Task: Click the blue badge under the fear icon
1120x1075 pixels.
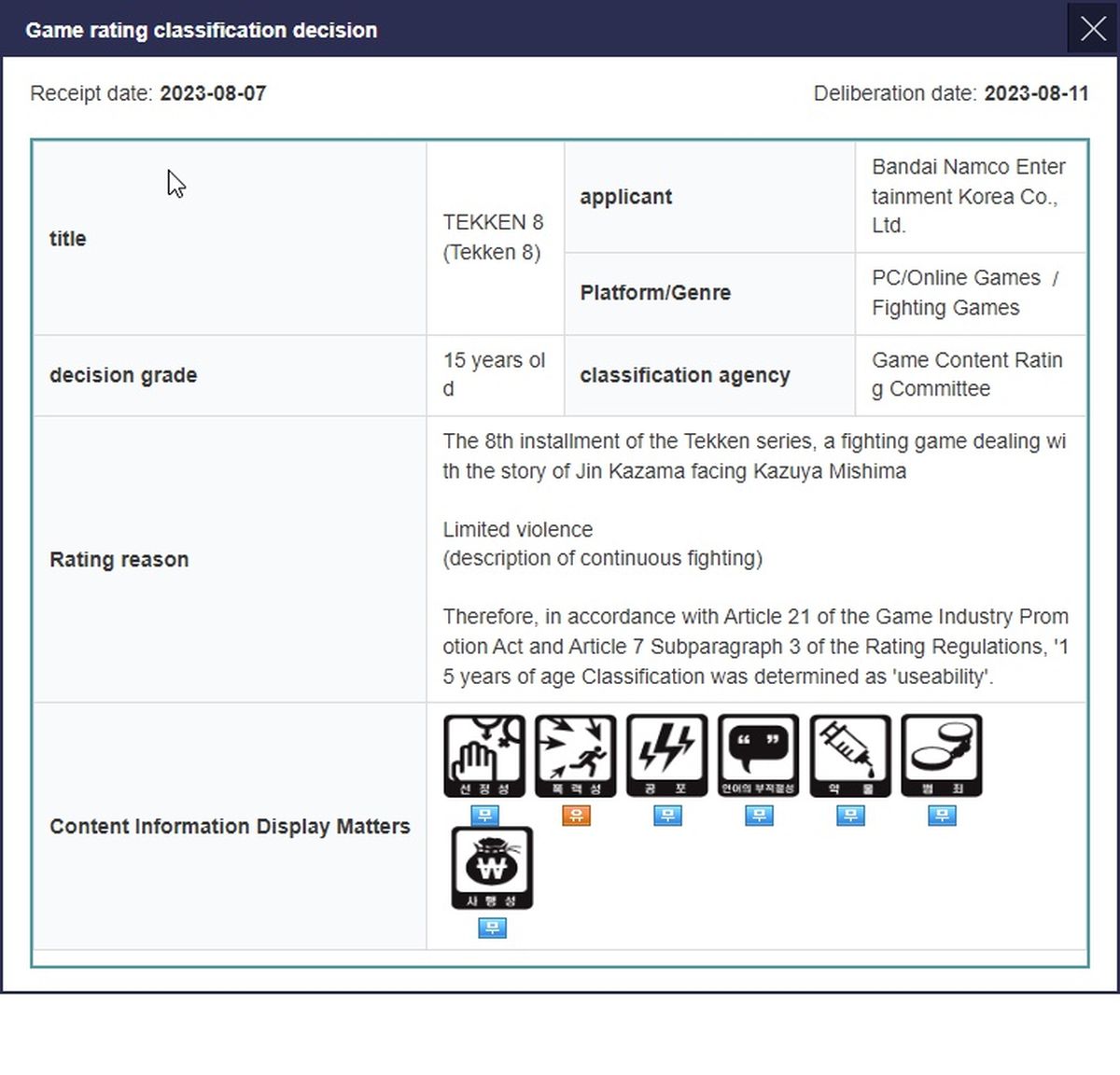Action: tap(667, 816)
